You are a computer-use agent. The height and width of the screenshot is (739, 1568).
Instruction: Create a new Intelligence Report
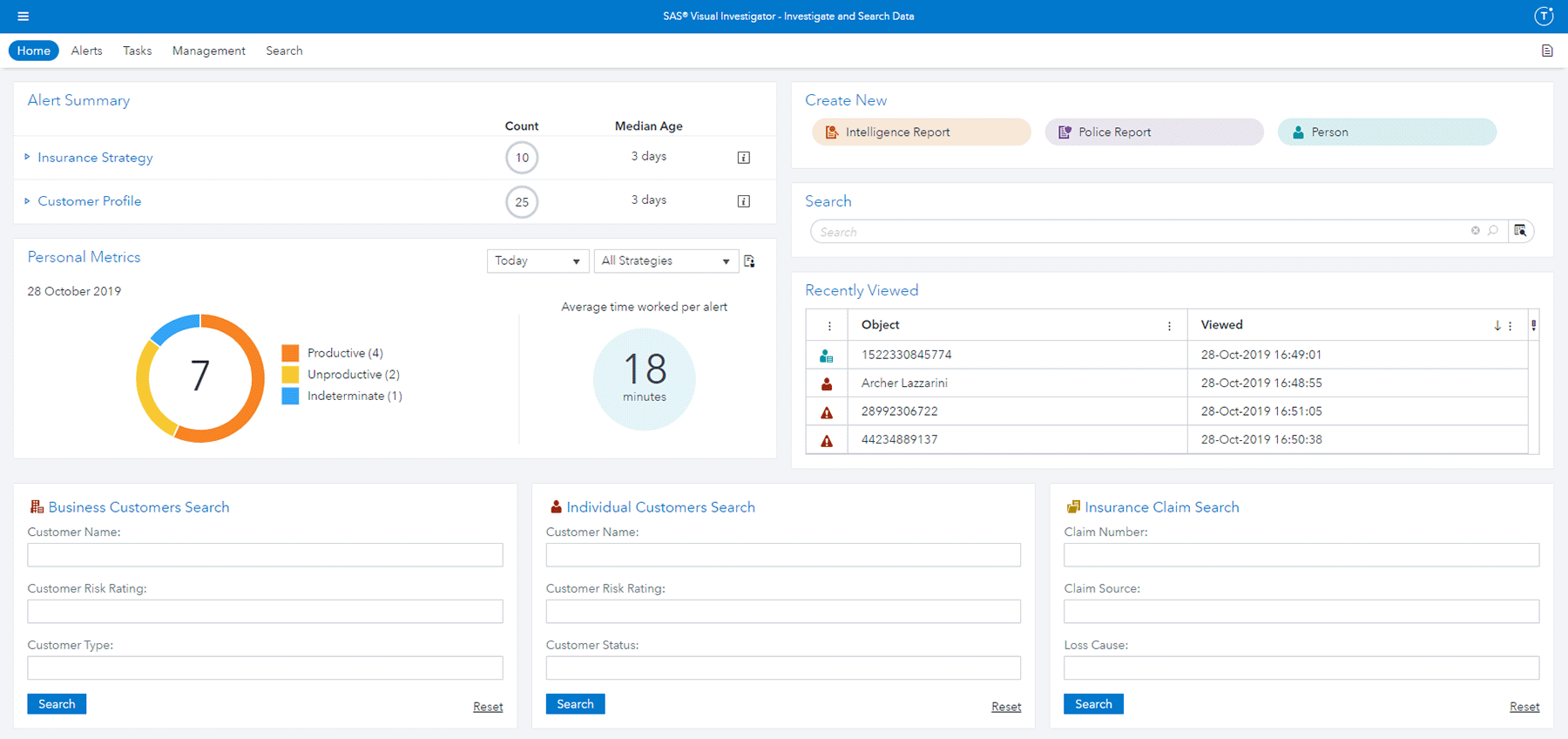922,132
